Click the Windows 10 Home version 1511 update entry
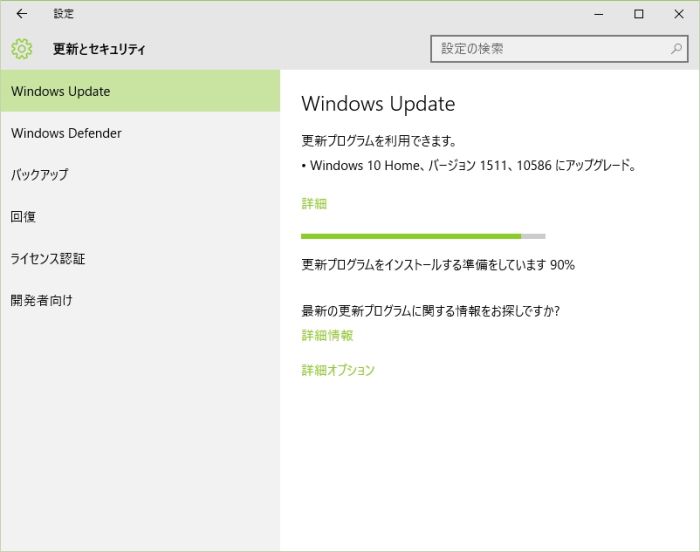The image size is (700, 552). [472, 165]
